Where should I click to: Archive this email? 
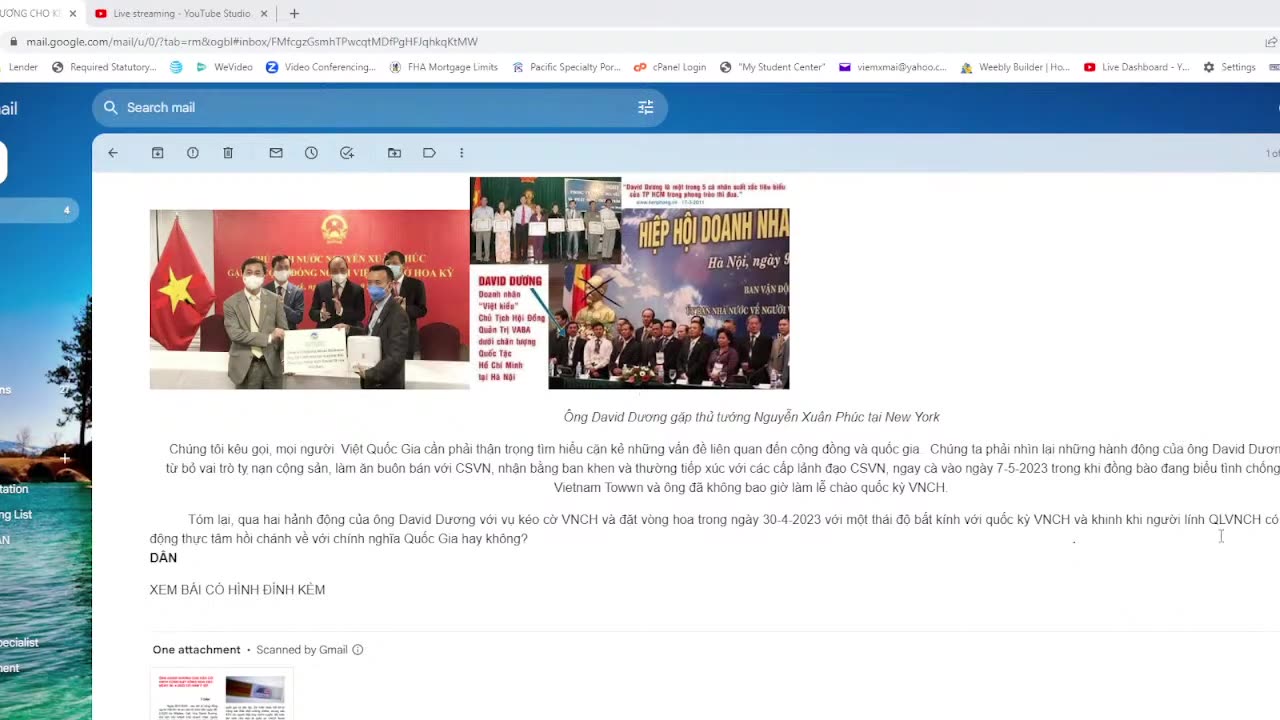(x=157, y=153)
